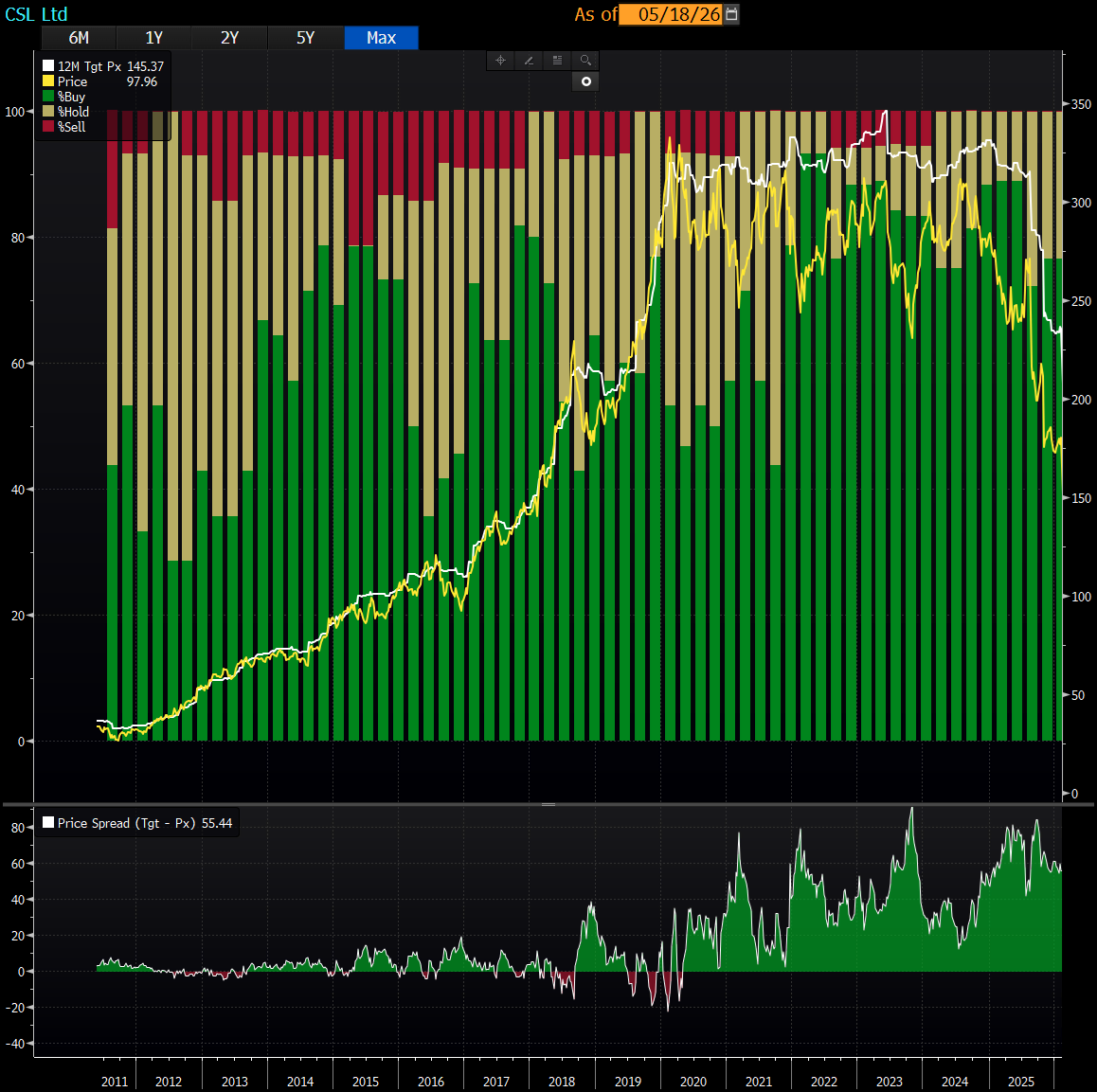The width and height of the screenshot is (1097, 1092).
Task: Click the 2020 x-axis year label
Action: pos(693,1082)
